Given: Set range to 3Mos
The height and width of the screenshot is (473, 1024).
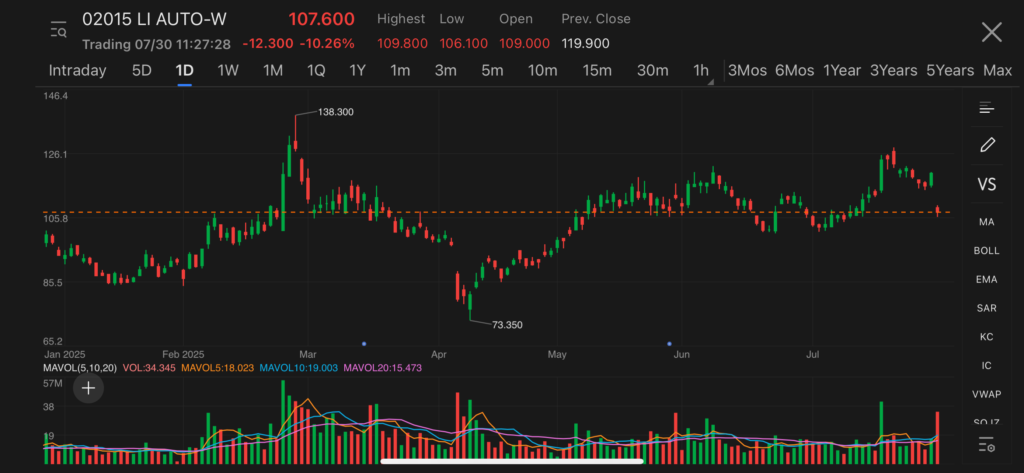Looking at the screenshot, I should coord(747,71).
